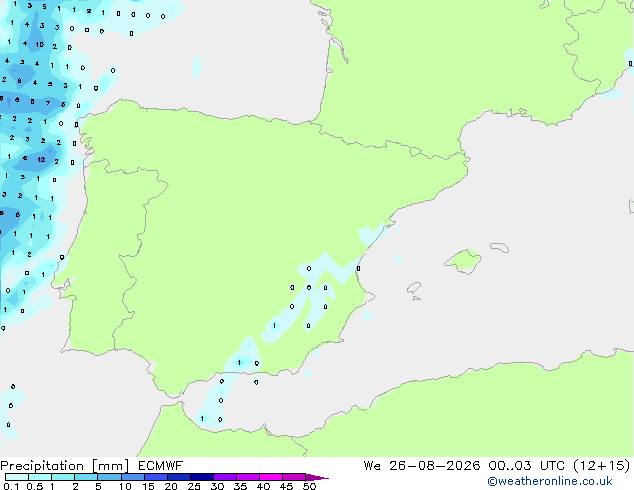
Task: Select the Precipitation [mm] ECMWF title text
Action: pos(92,466)
